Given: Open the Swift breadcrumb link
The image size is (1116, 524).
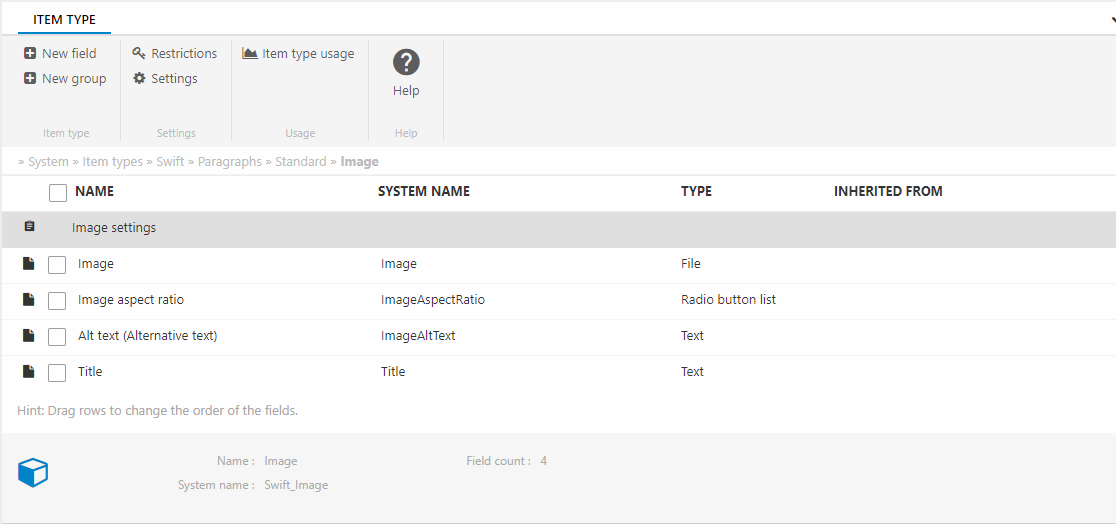Looking at the screenshot, I should pyautogui.click(x=170, y=162).
